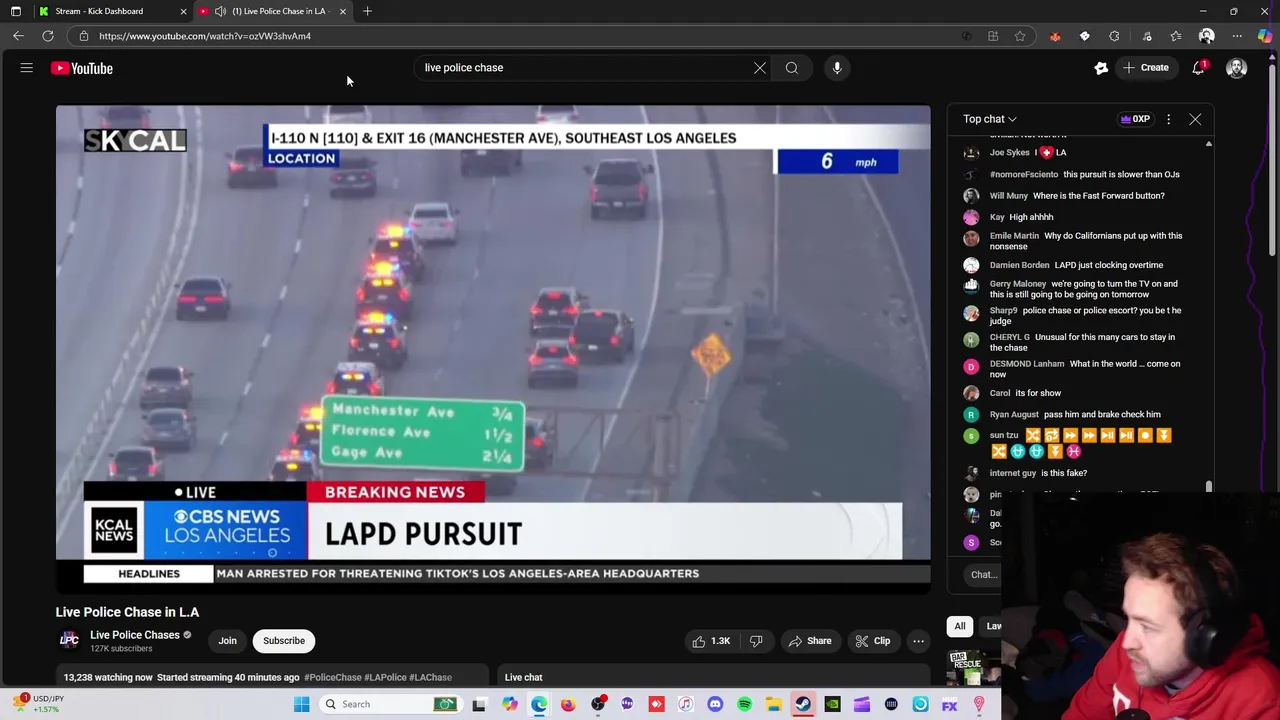Image resolution: width=1280 pixels, height=720 pixels.
Task: Close the Live Police Chase tab
Action: click(x=343, y=11)
